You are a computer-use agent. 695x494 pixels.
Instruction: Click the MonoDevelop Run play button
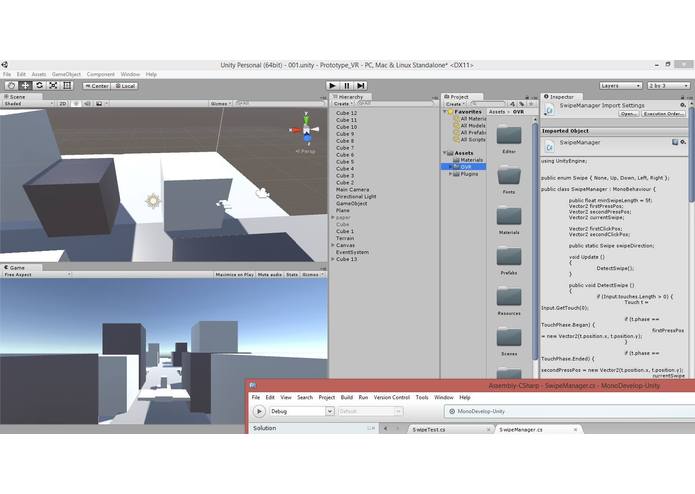tap(259, 412)
